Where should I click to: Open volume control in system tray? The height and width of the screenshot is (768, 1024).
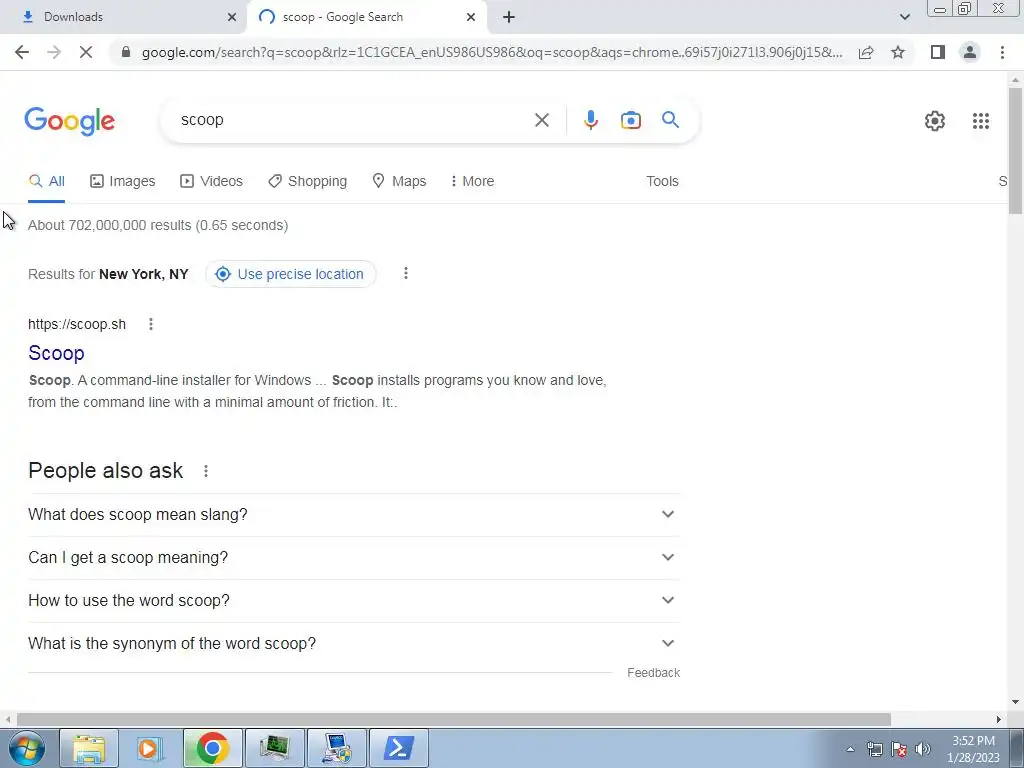pos(923,749)
